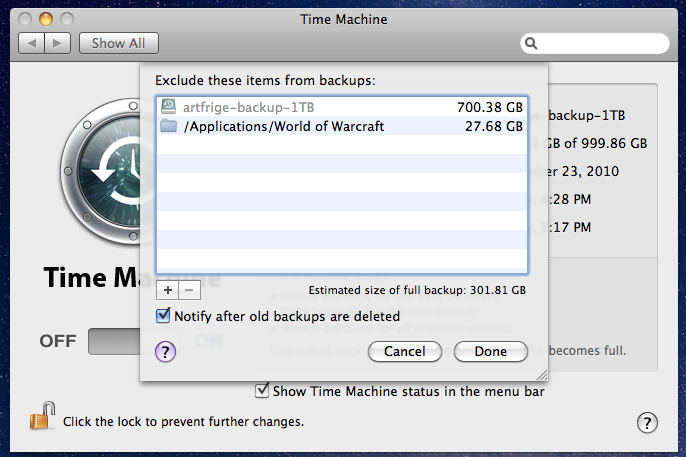
Task: Click the 700.38 GB size value
Action: [490, 107]
